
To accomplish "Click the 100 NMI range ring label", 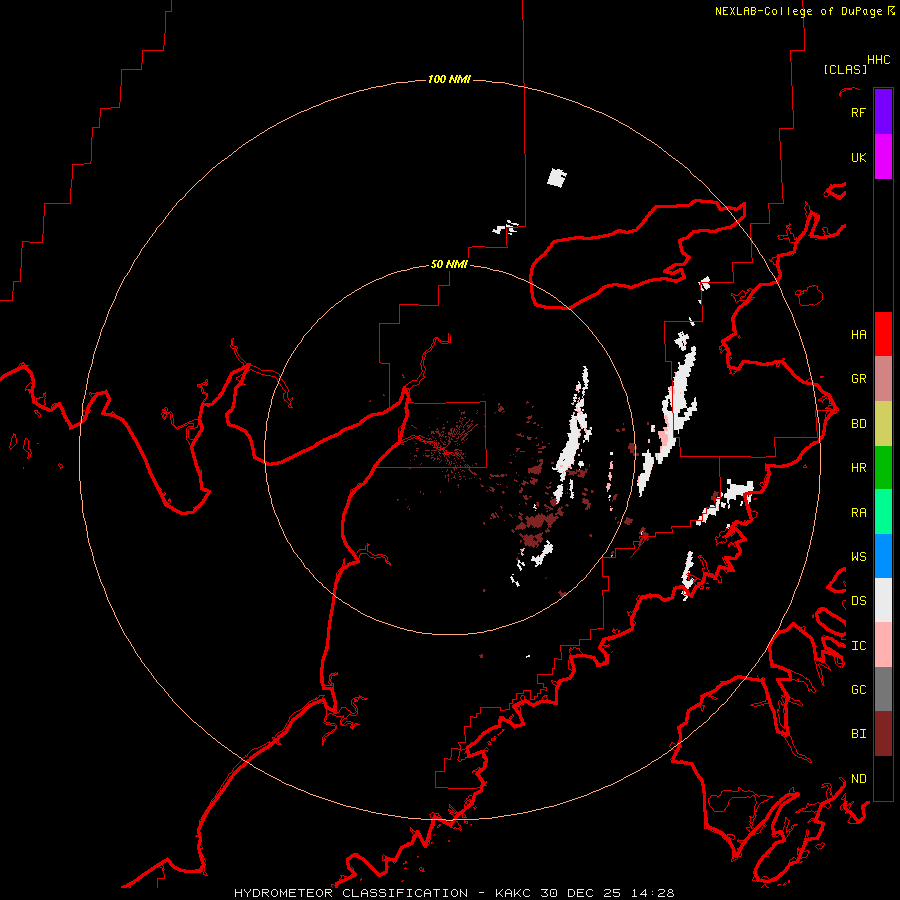I will [449, 79].
